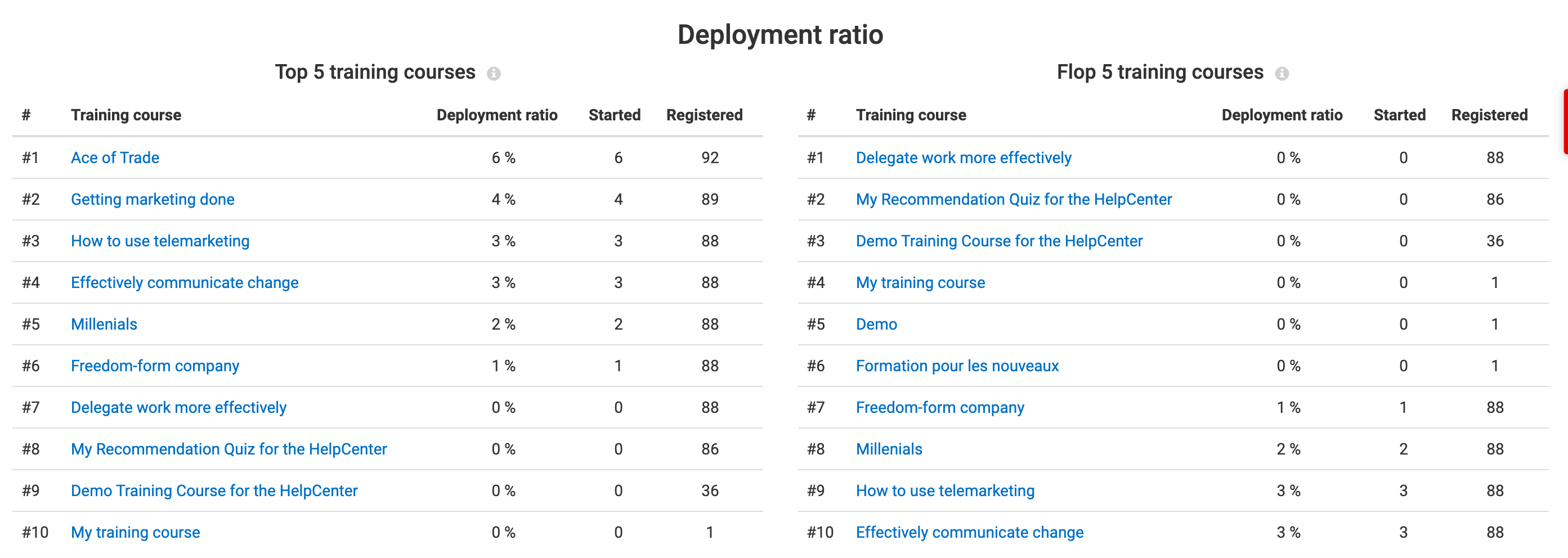
Task: Open Freedom-form company in Top table
Action: 155,366
